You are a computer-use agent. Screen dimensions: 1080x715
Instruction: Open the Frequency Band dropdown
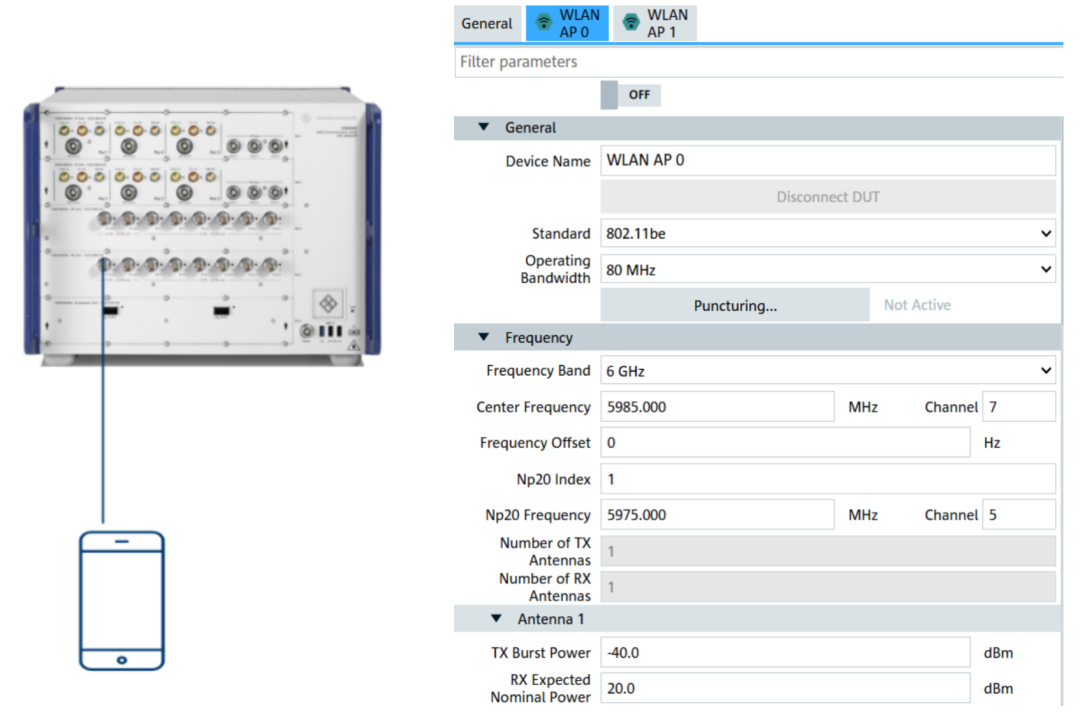[827, 371]
